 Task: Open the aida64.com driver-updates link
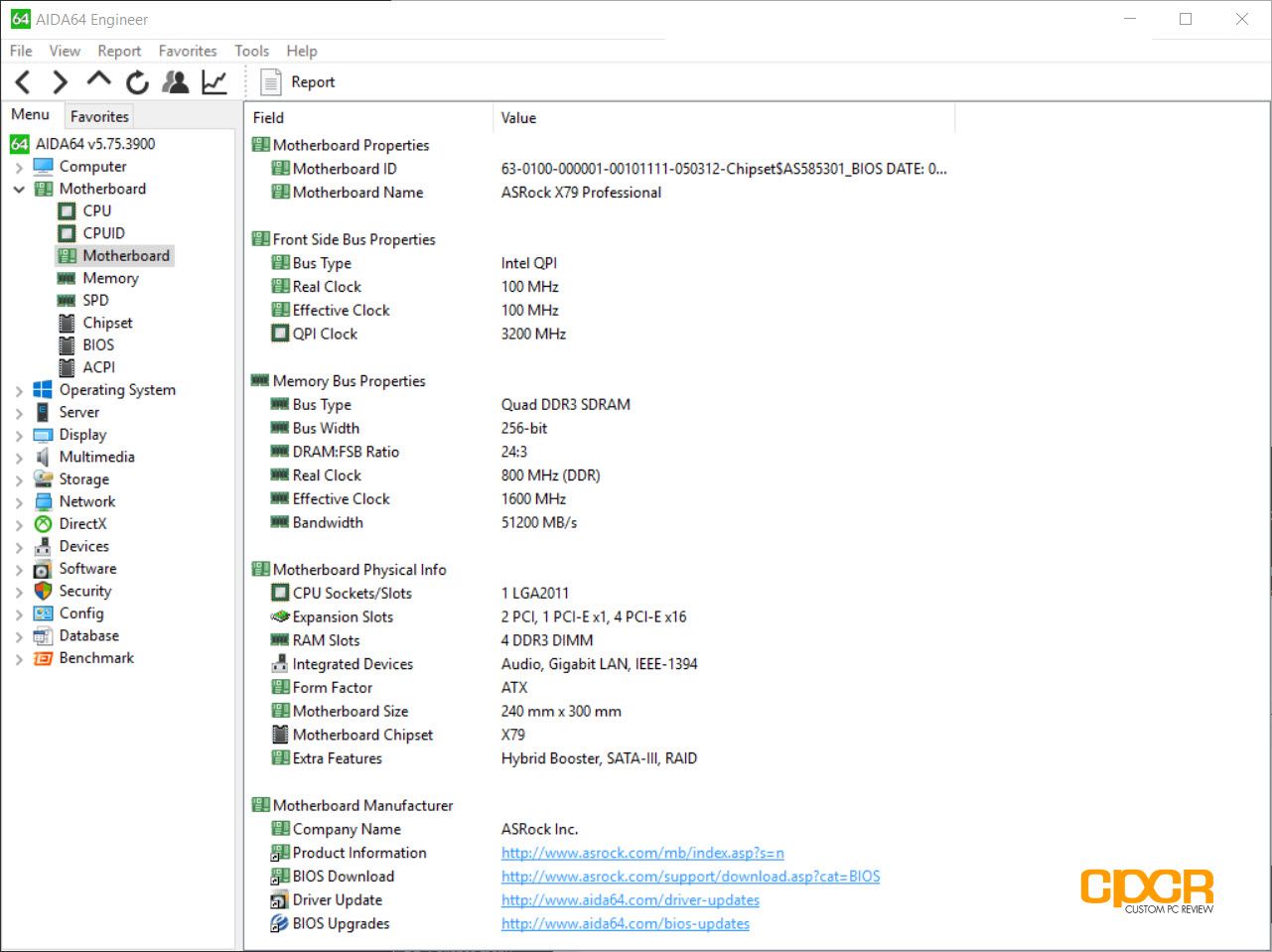(x=631, y=900)
